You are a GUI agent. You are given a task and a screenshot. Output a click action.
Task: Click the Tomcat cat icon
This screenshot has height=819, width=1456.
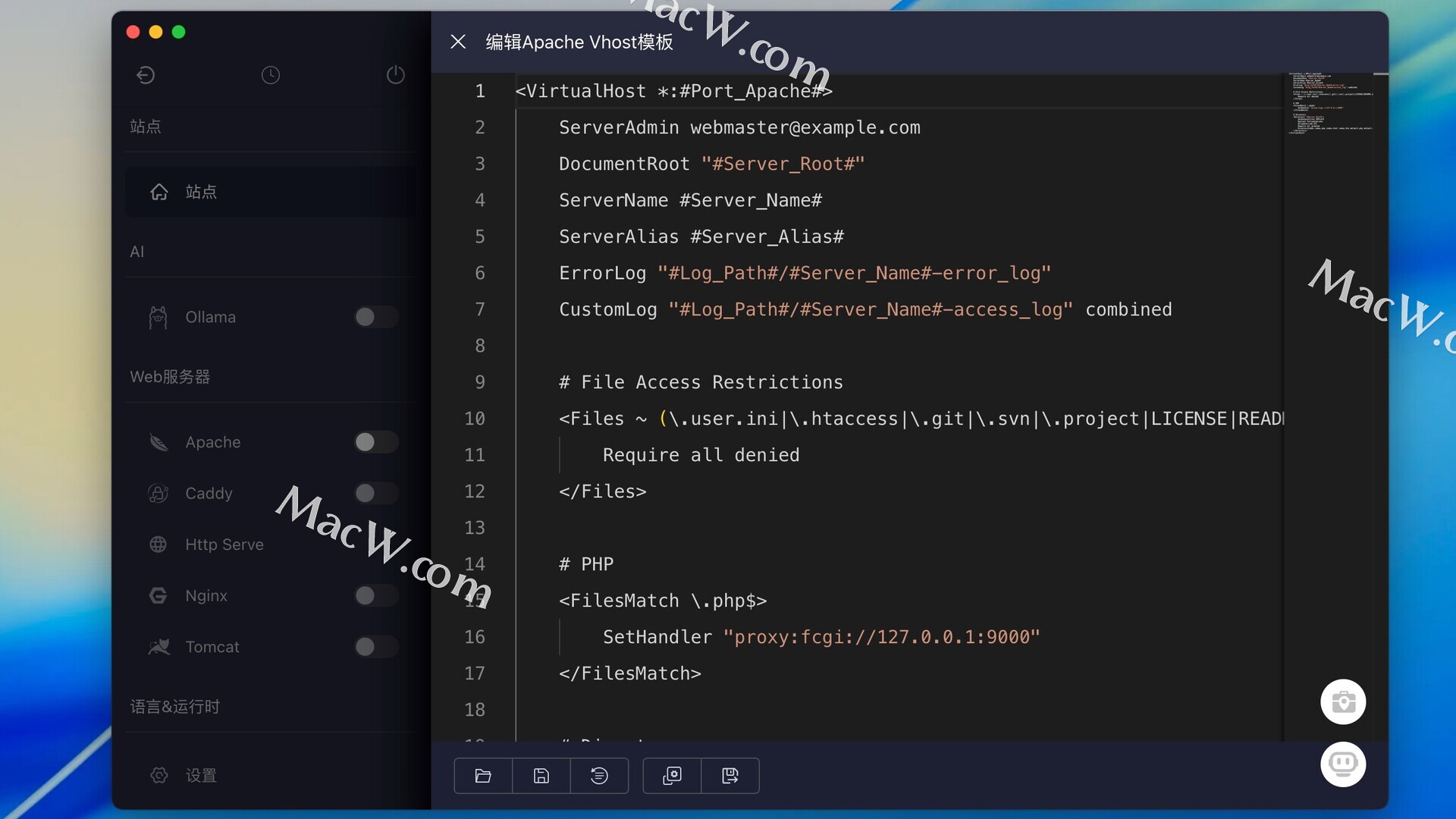click(x=158, y=647)
